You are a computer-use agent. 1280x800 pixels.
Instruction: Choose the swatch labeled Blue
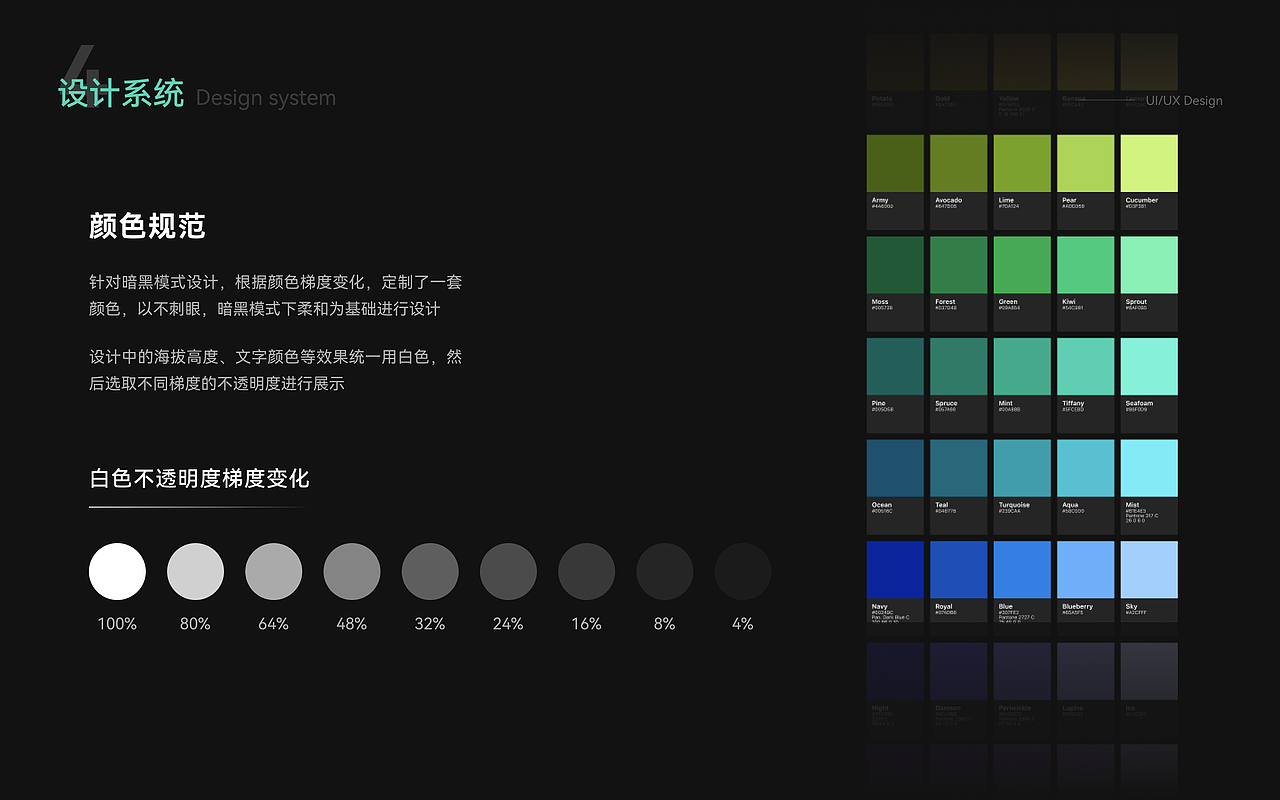(x=1022, y=570)
